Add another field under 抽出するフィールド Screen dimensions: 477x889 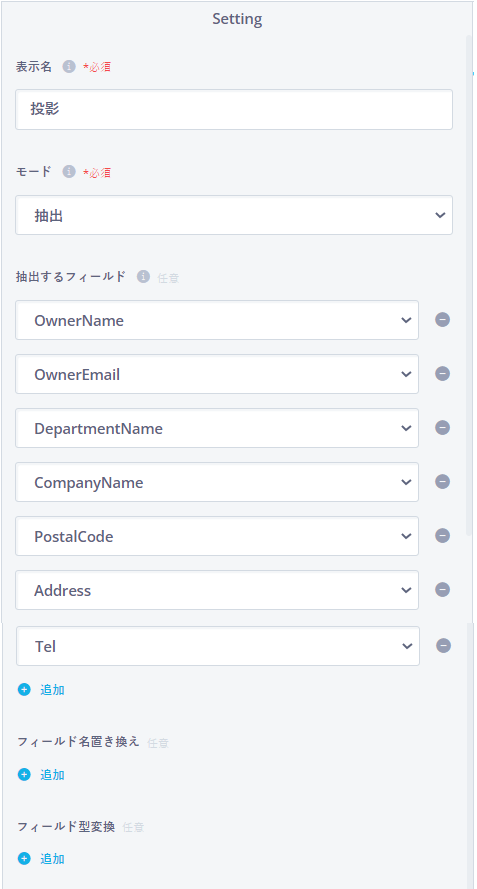pyautogui.click(x=41, y=690)
